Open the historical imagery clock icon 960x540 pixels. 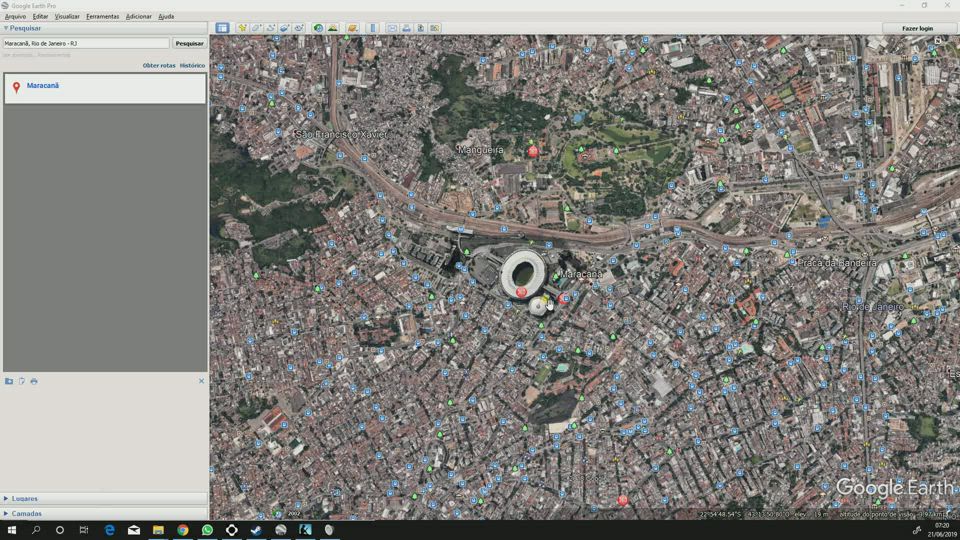pos(318,28)
